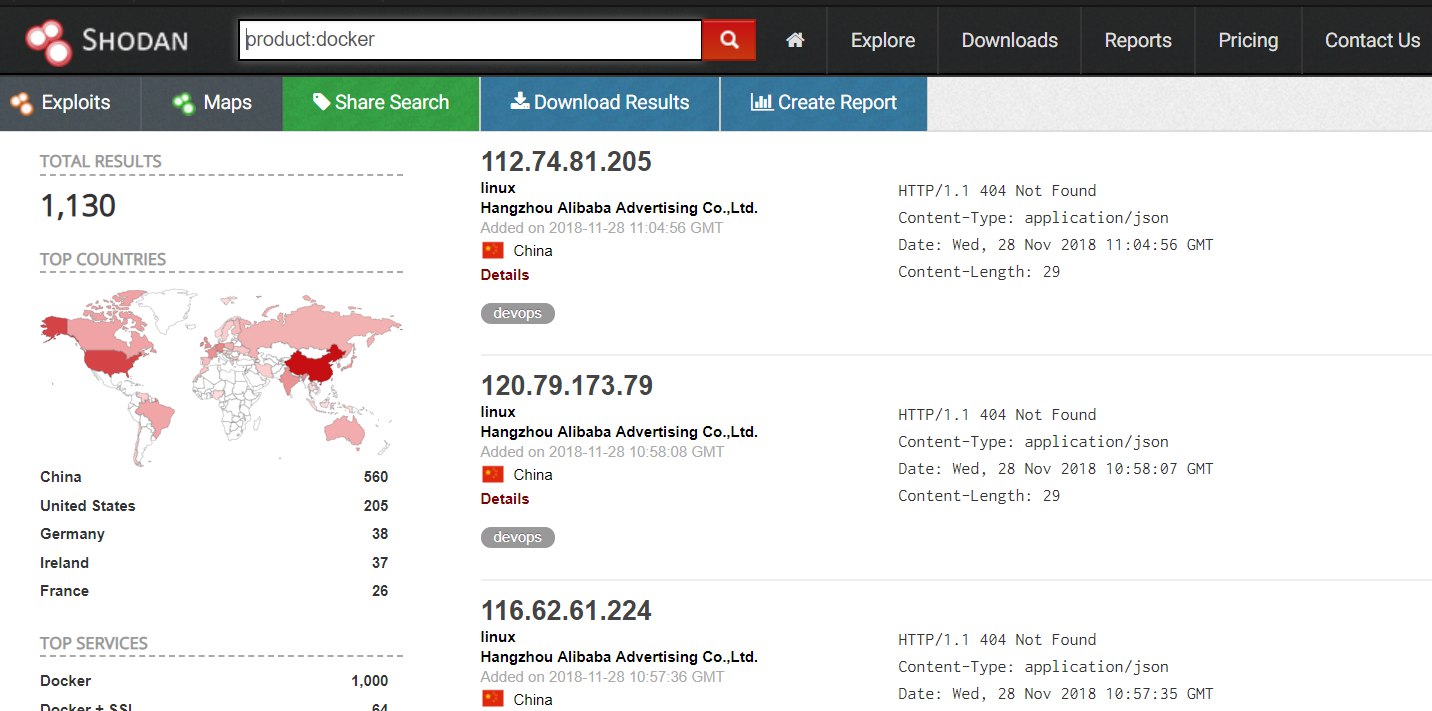
Task: Click the green Maps icon
Action: [183, 102]
